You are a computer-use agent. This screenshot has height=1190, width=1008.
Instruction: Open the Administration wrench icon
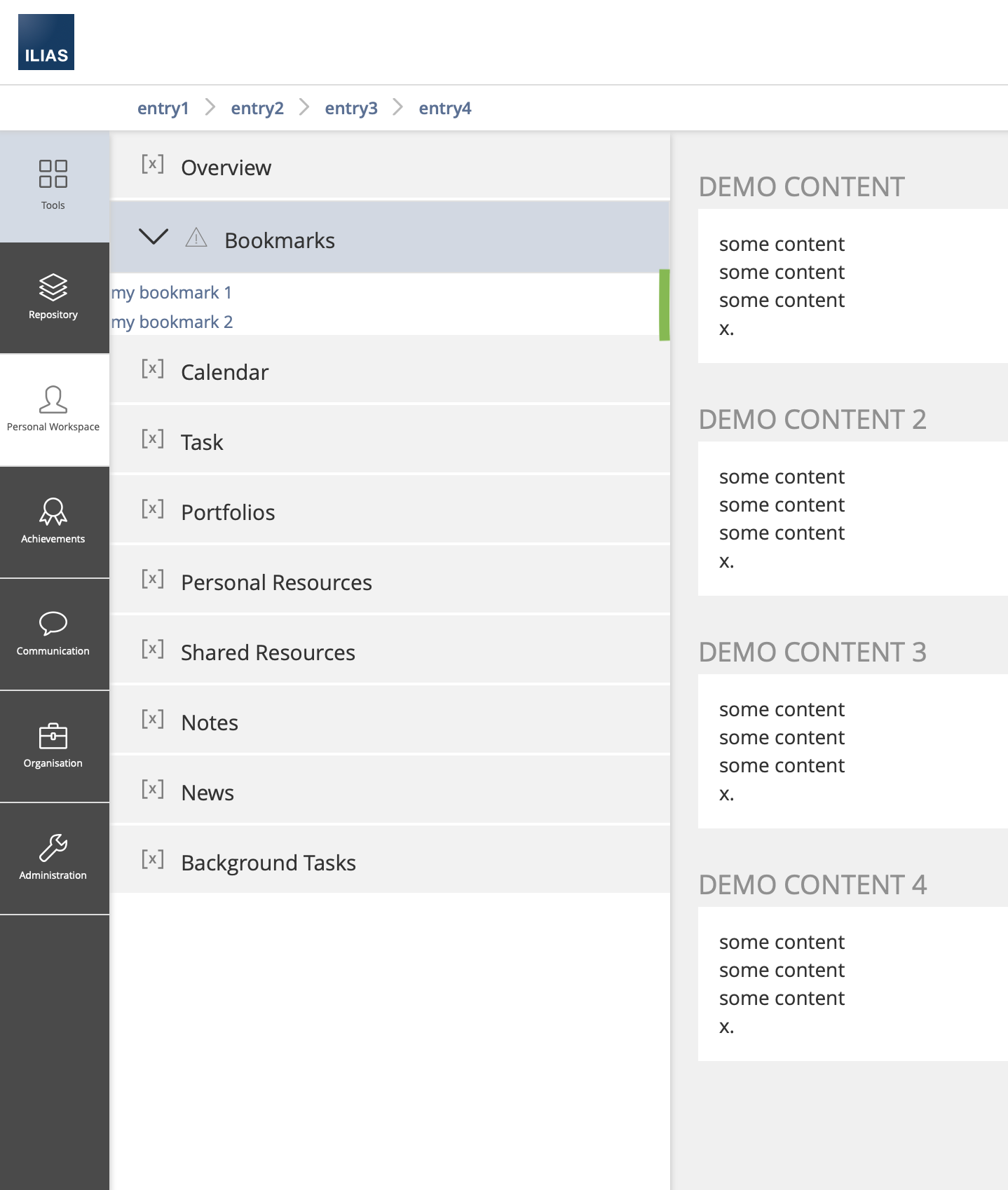tap(53, 847)
